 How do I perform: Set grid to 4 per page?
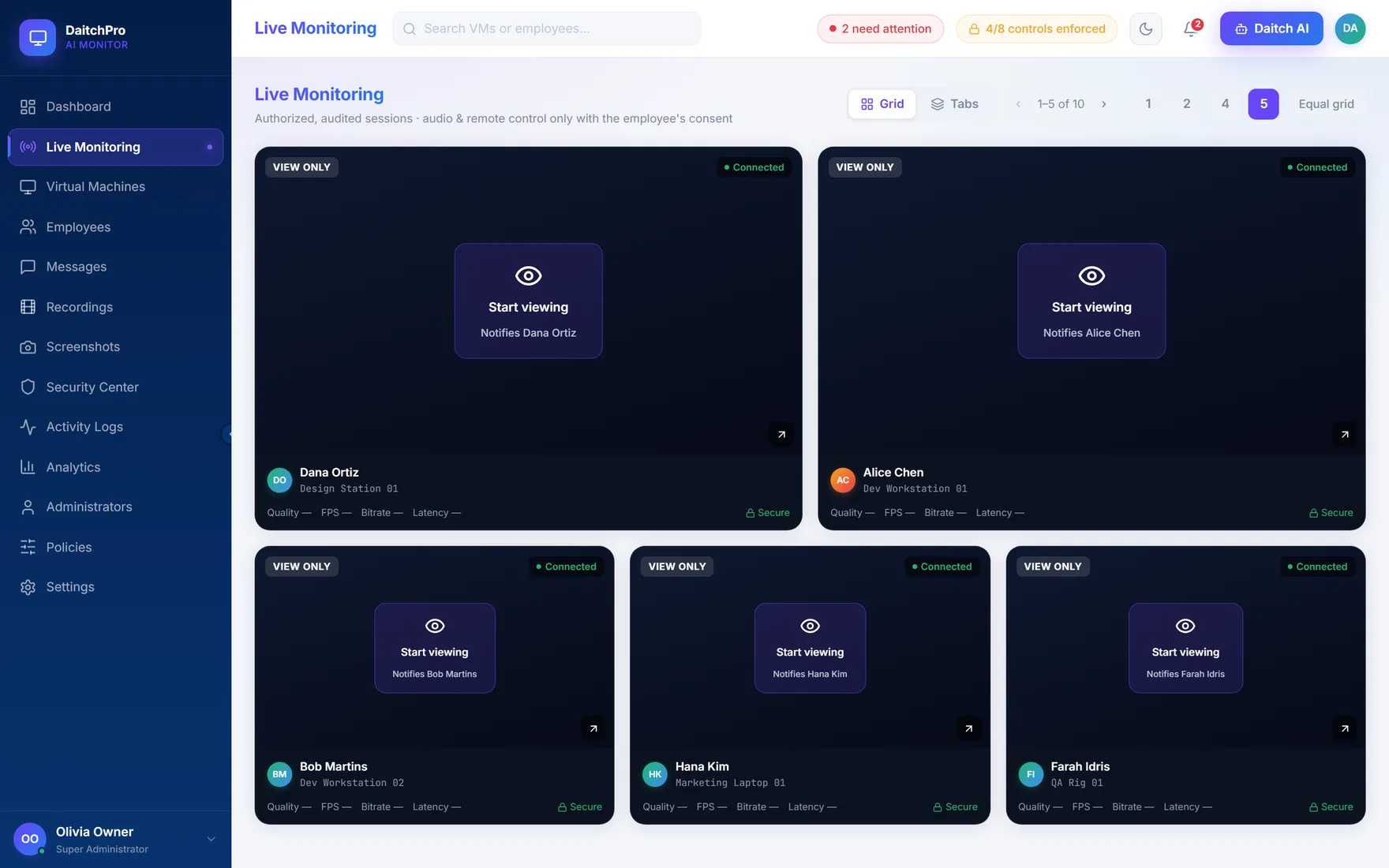(x=1226, y=104)
